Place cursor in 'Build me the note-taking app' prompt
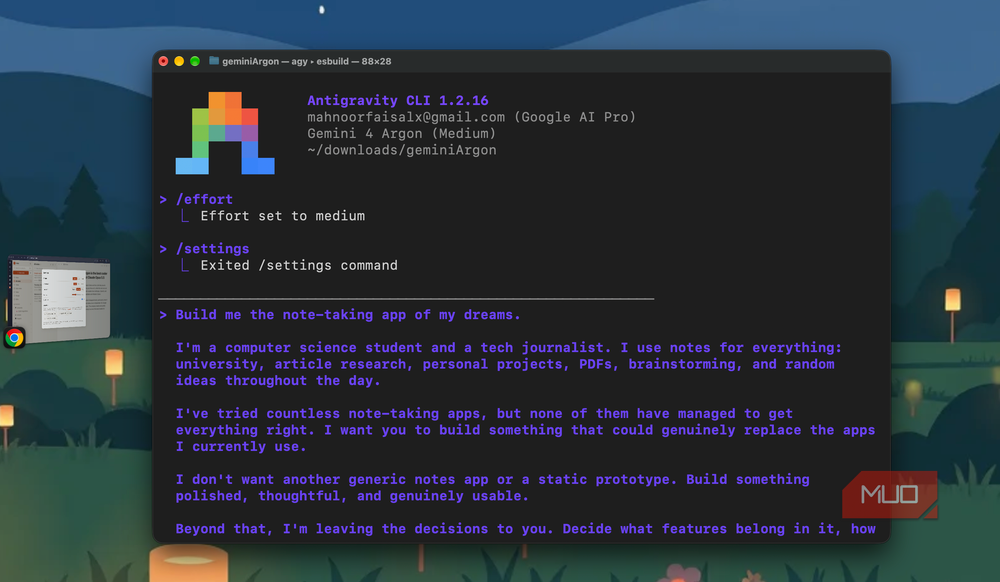Screen dimensions: 1000x582 [348, 315]
